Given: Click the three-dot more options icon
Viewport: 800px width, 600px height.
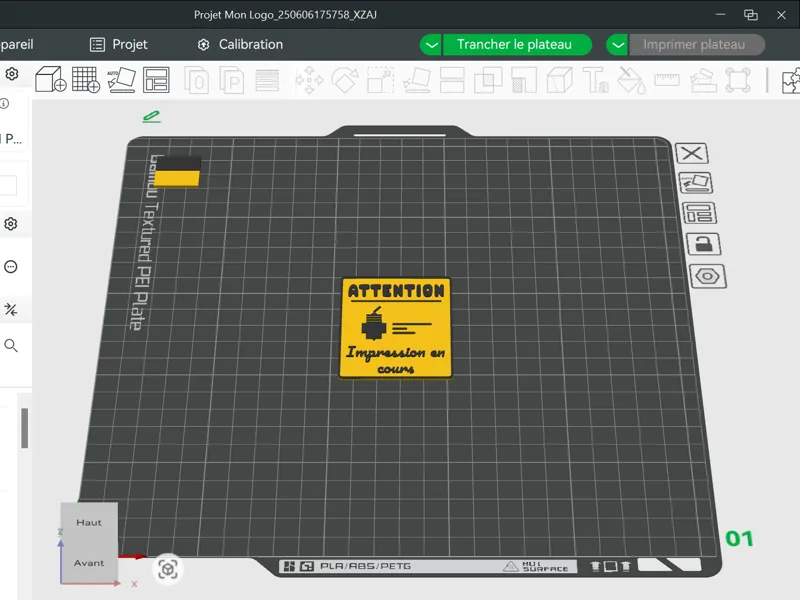Looking at the screenshot, I should click(11, 266).
